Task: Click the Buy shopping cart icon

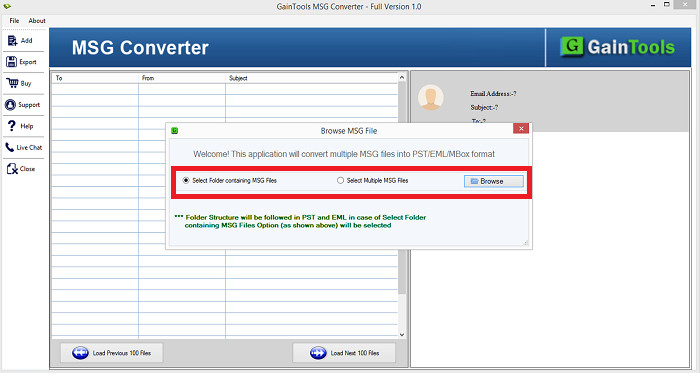Action: click(12, 83)
